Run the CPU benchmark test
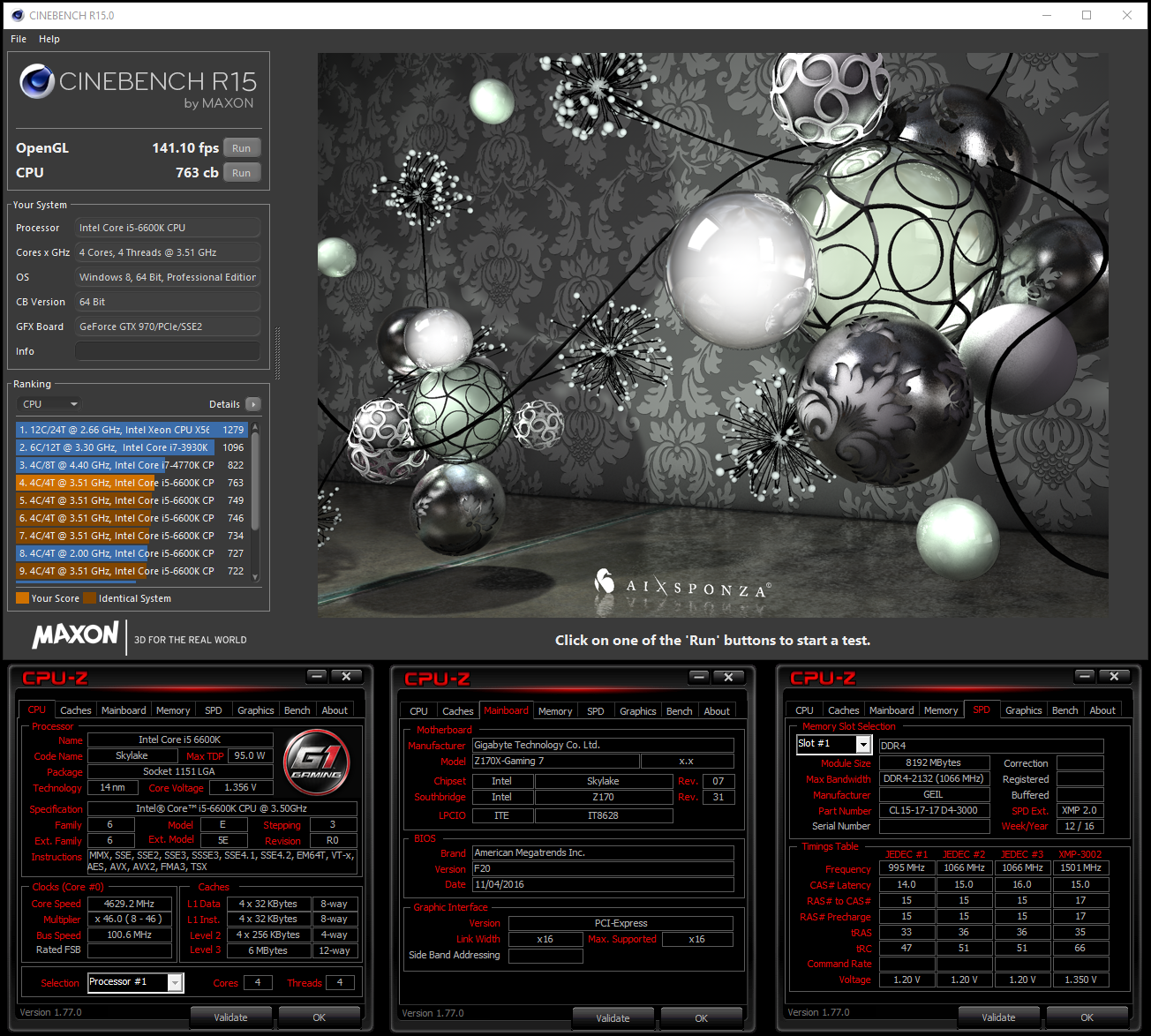This screenshot has width=1151, height=1036. click(x=242, y=173)
